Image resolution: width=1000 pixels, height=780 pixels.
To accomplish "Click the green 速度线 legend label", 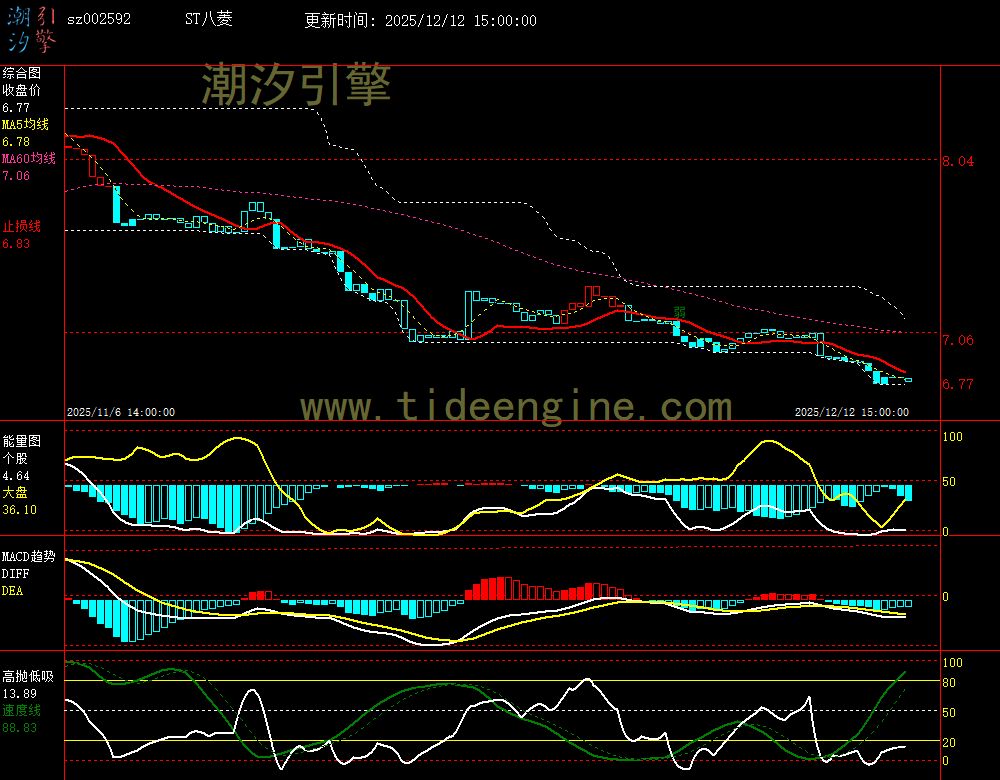I will click(21, 710).
